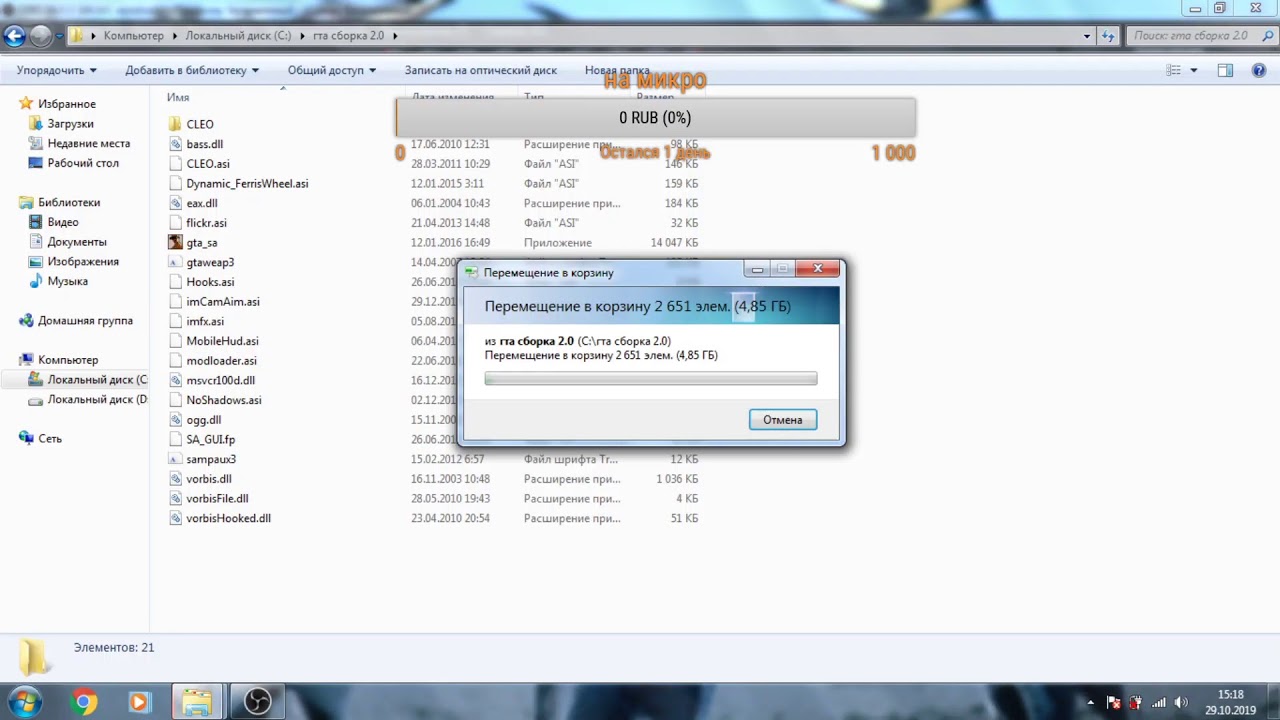Image resolution: width=1280 pixels, height=720 pixels.
Task: Click the folder icon in the address bar
Action: coord(76,36)
